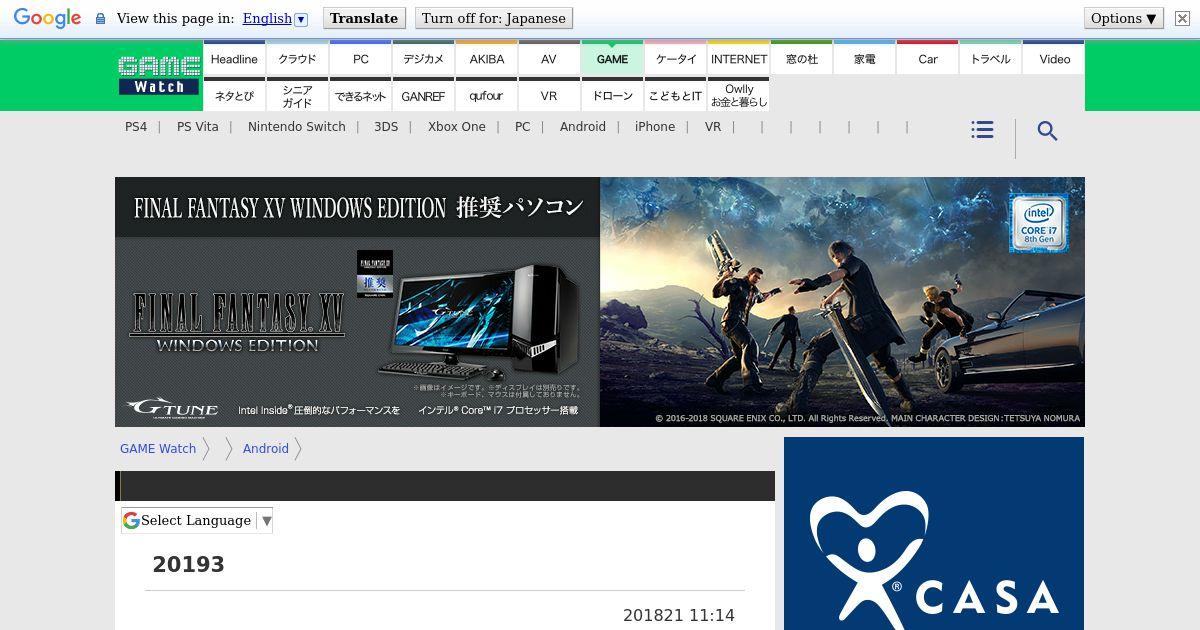Open the デジカメ tab
Screen dimensions: 1200x630
423,59
